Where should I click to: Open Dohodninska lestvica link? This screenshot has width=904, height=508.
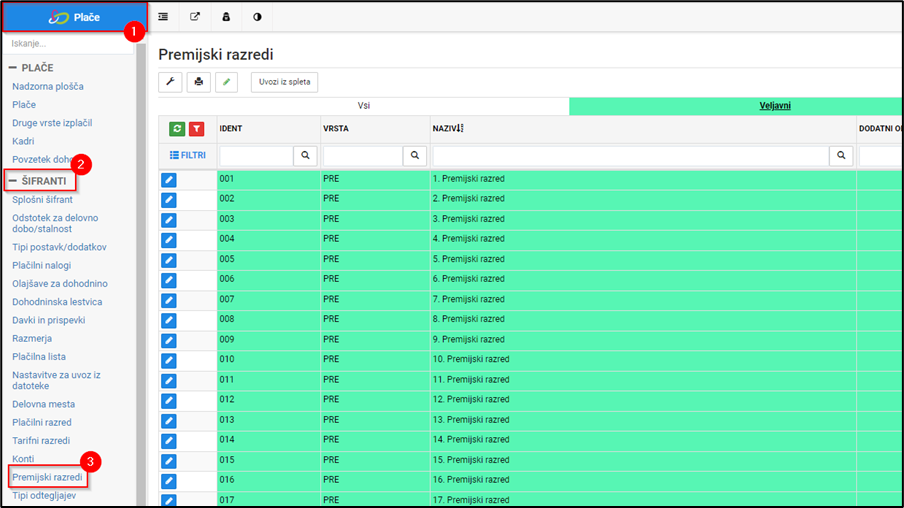click(x=57, y=302)
